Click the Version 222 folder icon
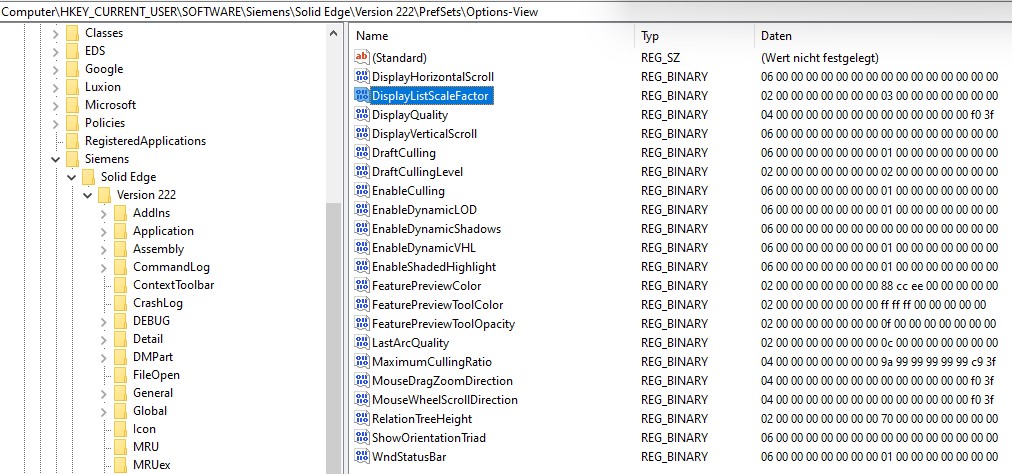This screenshot has width=1012, height=474. tap(105, 195)
